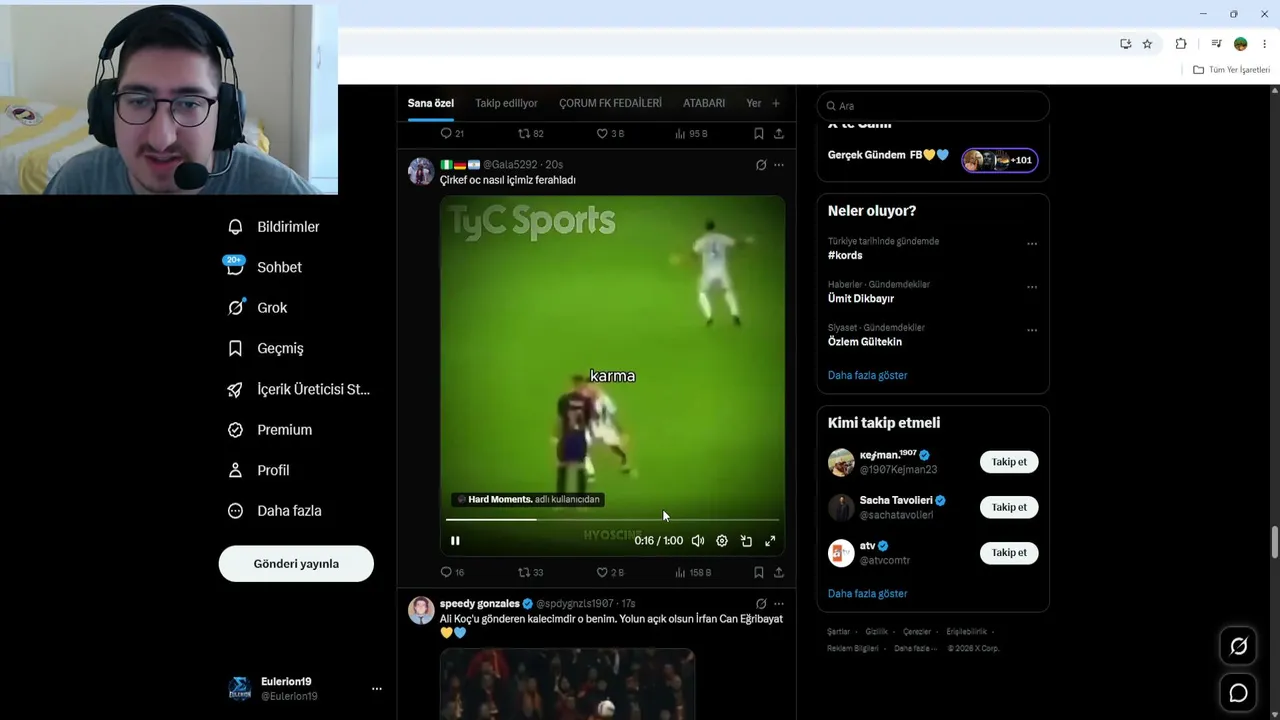
Task: Bookmark the post with 95 B views
Action: point(759,133)
